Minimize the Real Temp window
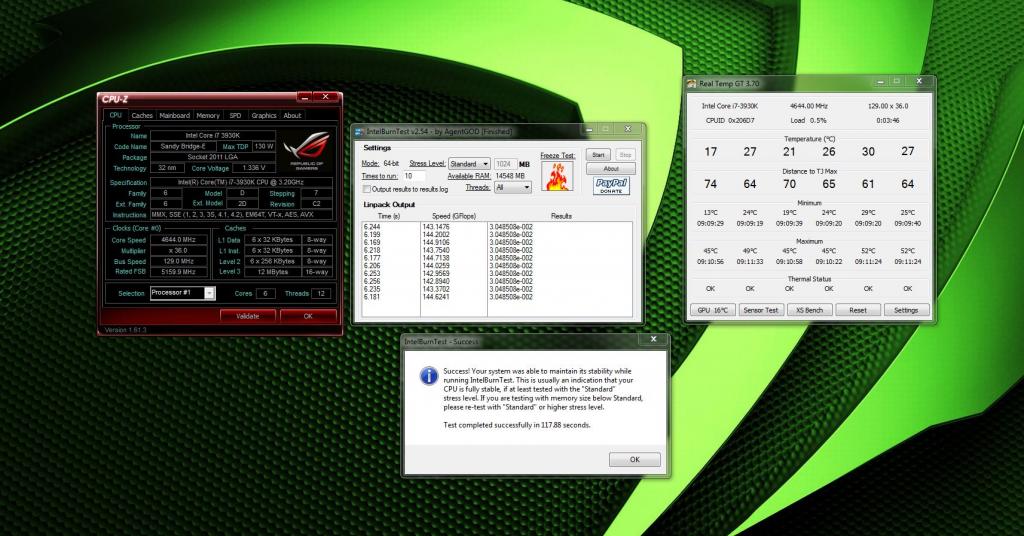1024x536 pixels. (x=880, y=82)
